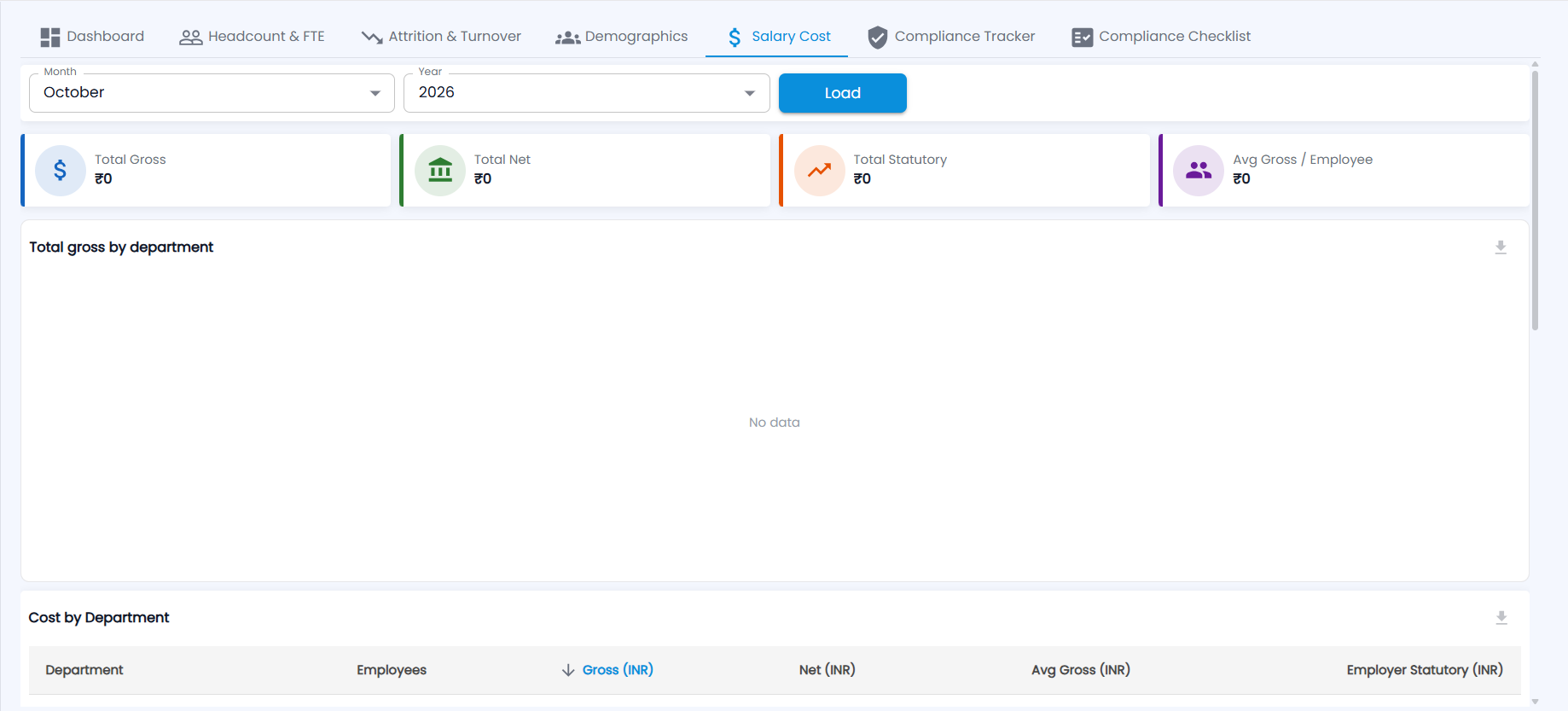The image size is (1568, 711).
Task: Sort by Net (INR) column header
Action: tap(828, 670)
